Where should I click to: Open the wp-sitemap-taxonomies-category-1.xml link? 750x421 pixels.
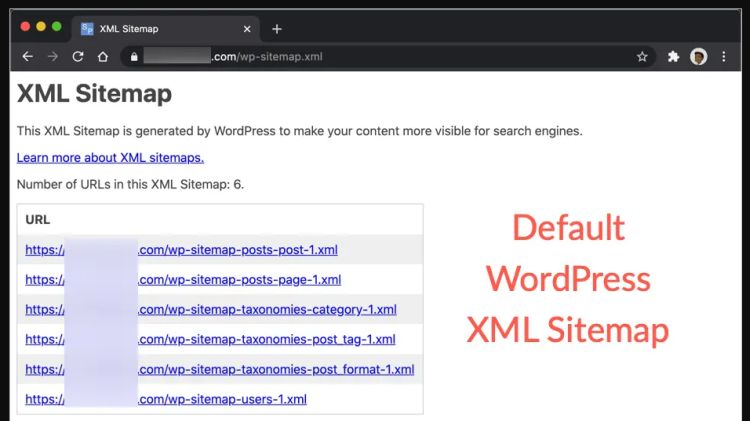click(211, 310)
